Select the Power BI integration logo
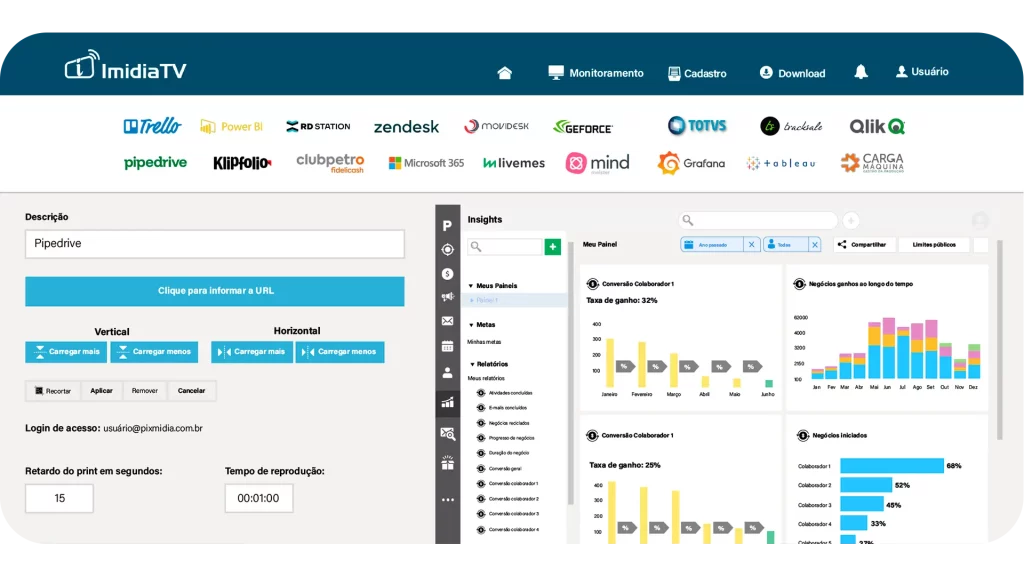This screenshot has height=576, width=1024. 231,127
